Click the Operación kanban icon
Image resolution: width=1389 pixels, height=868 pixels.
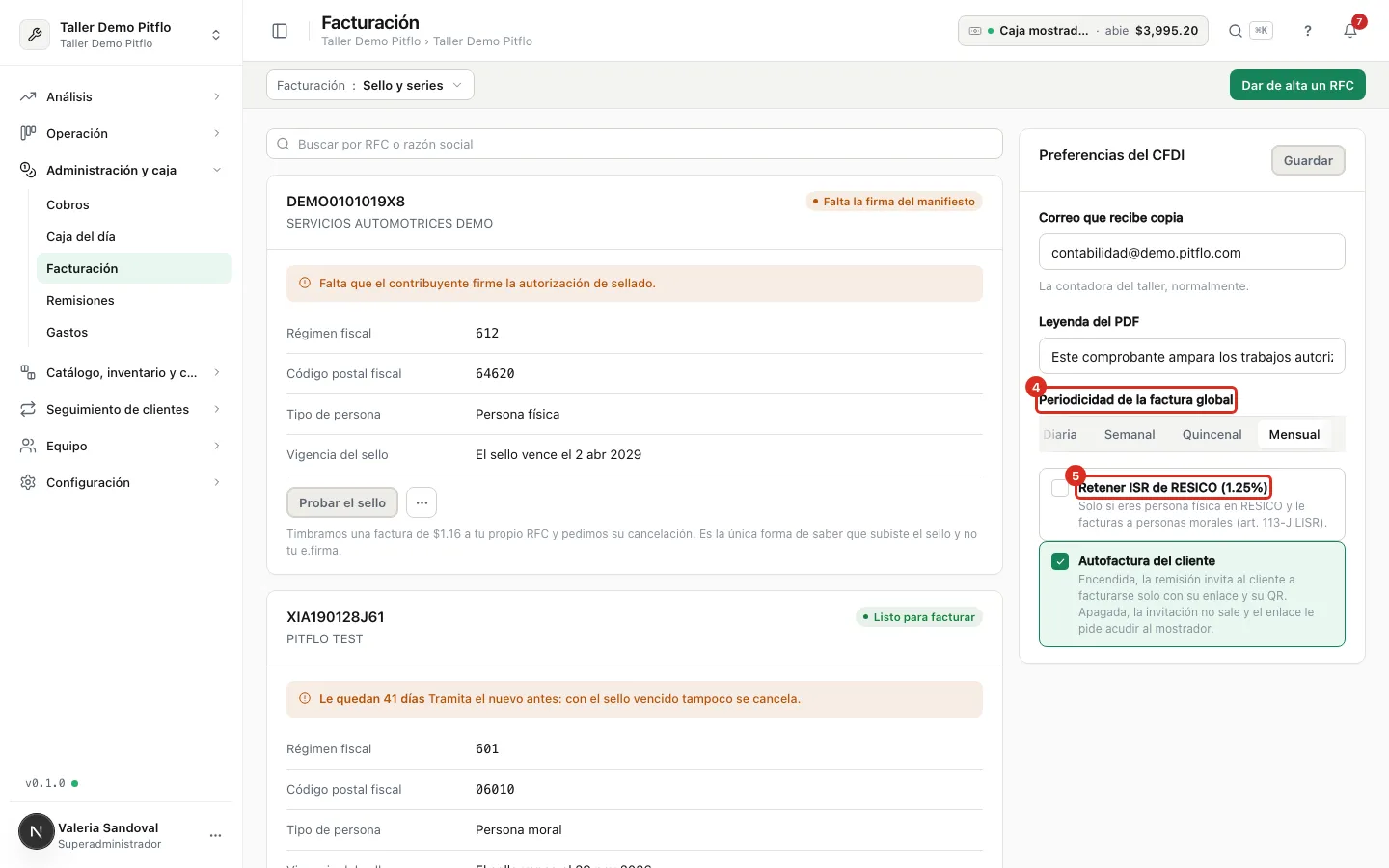click(28, 133)
